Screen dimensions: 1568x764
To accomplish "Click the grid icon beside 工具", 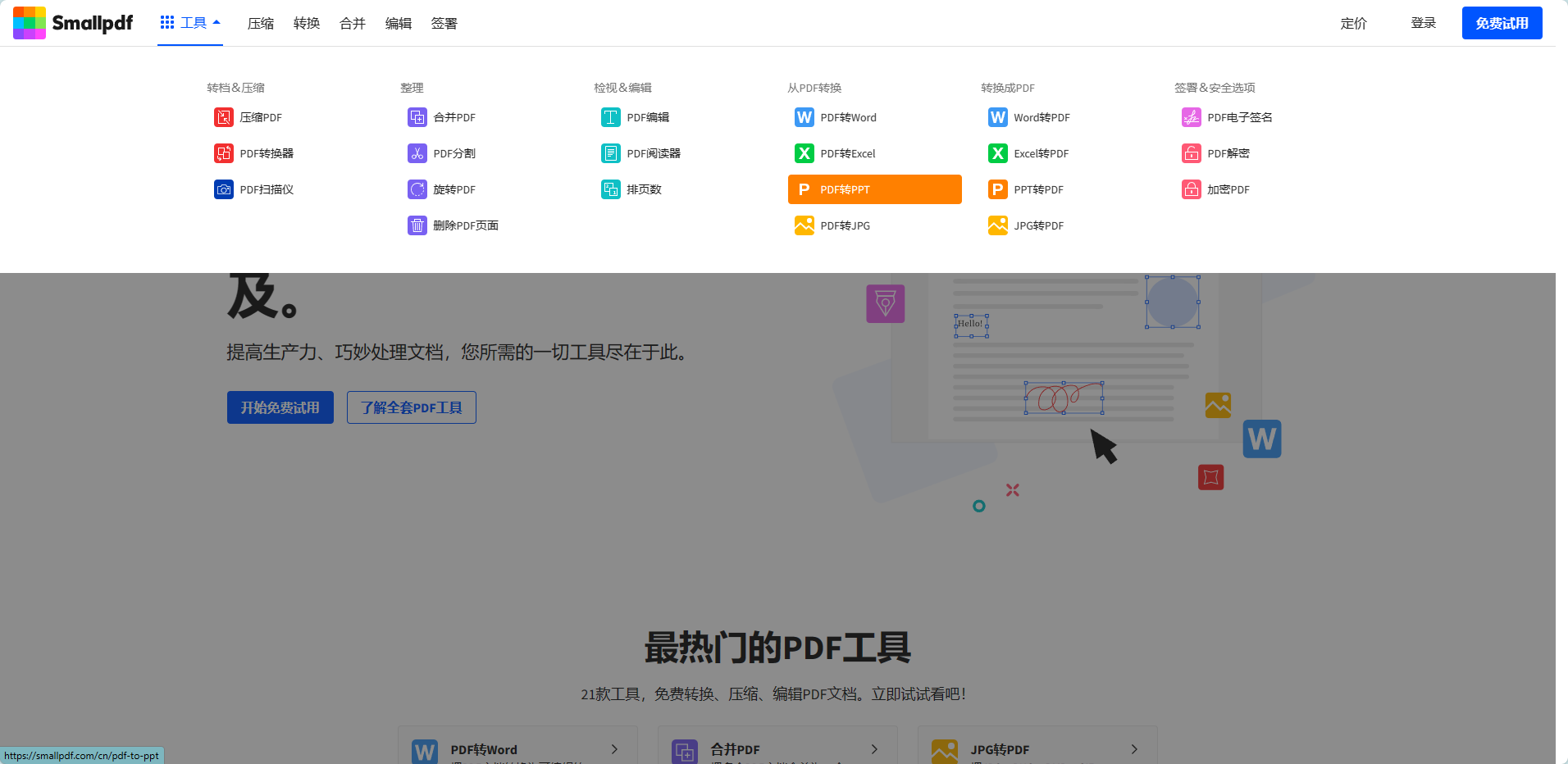I will coord(167,22).
